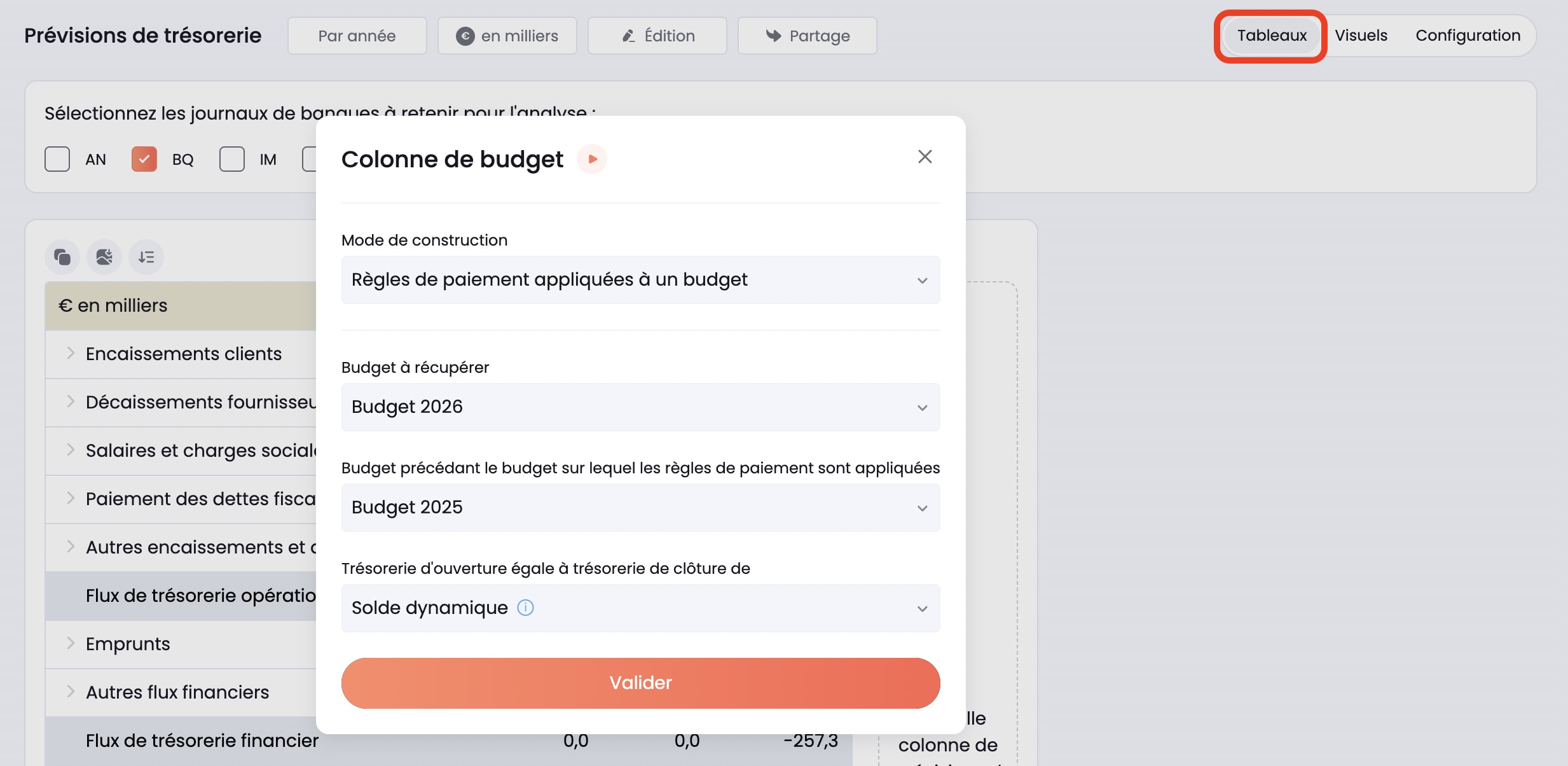Click the Par année button
1568x766 pixels.
coord(357,36)
